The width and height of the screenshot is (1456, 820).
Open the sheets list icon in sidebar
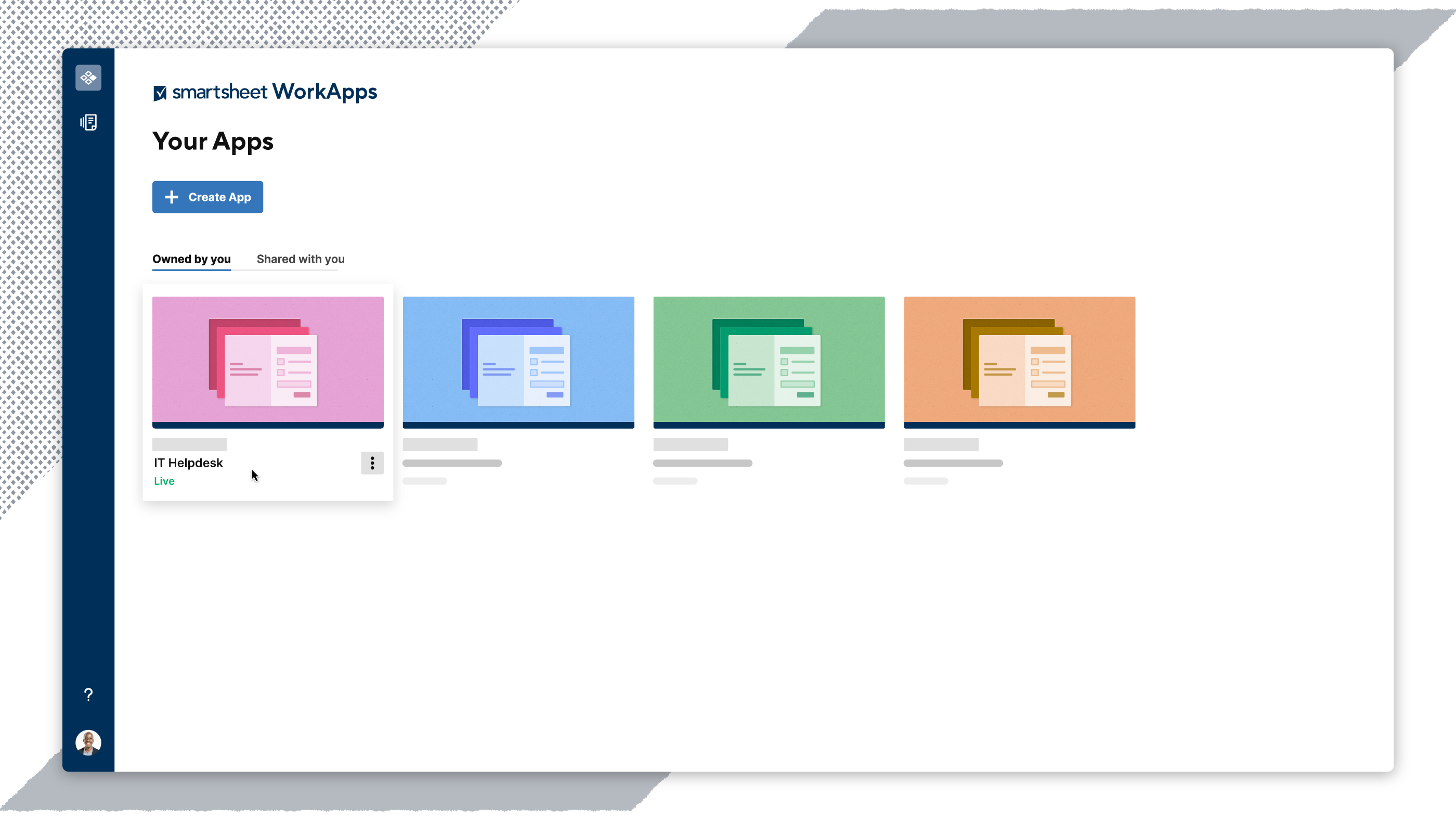click(x=88, y=122)
